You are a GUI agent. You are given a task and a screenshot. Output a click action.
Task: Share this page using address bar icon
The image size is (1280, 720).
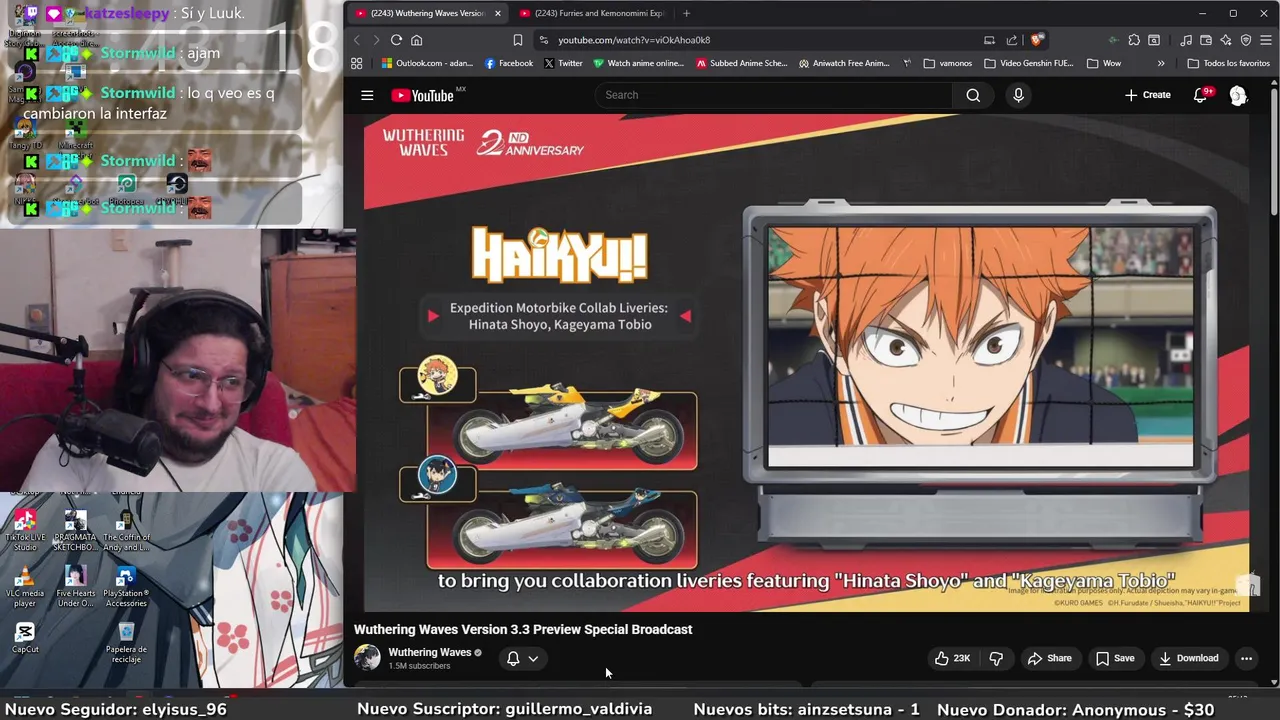click(x=1012, y=40)
